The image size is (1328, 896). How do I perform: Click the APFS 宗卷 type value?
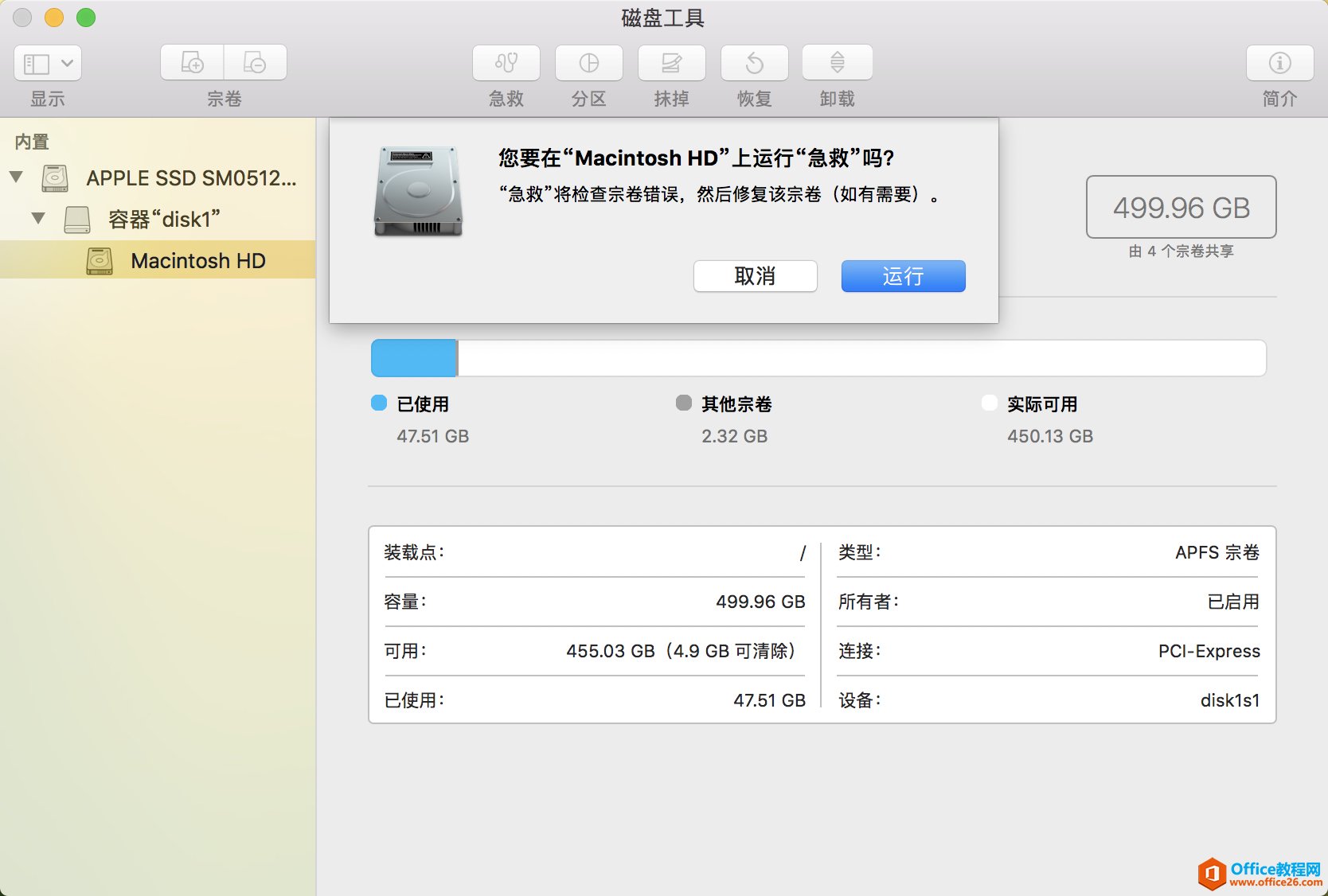(x=1217, y=552)
